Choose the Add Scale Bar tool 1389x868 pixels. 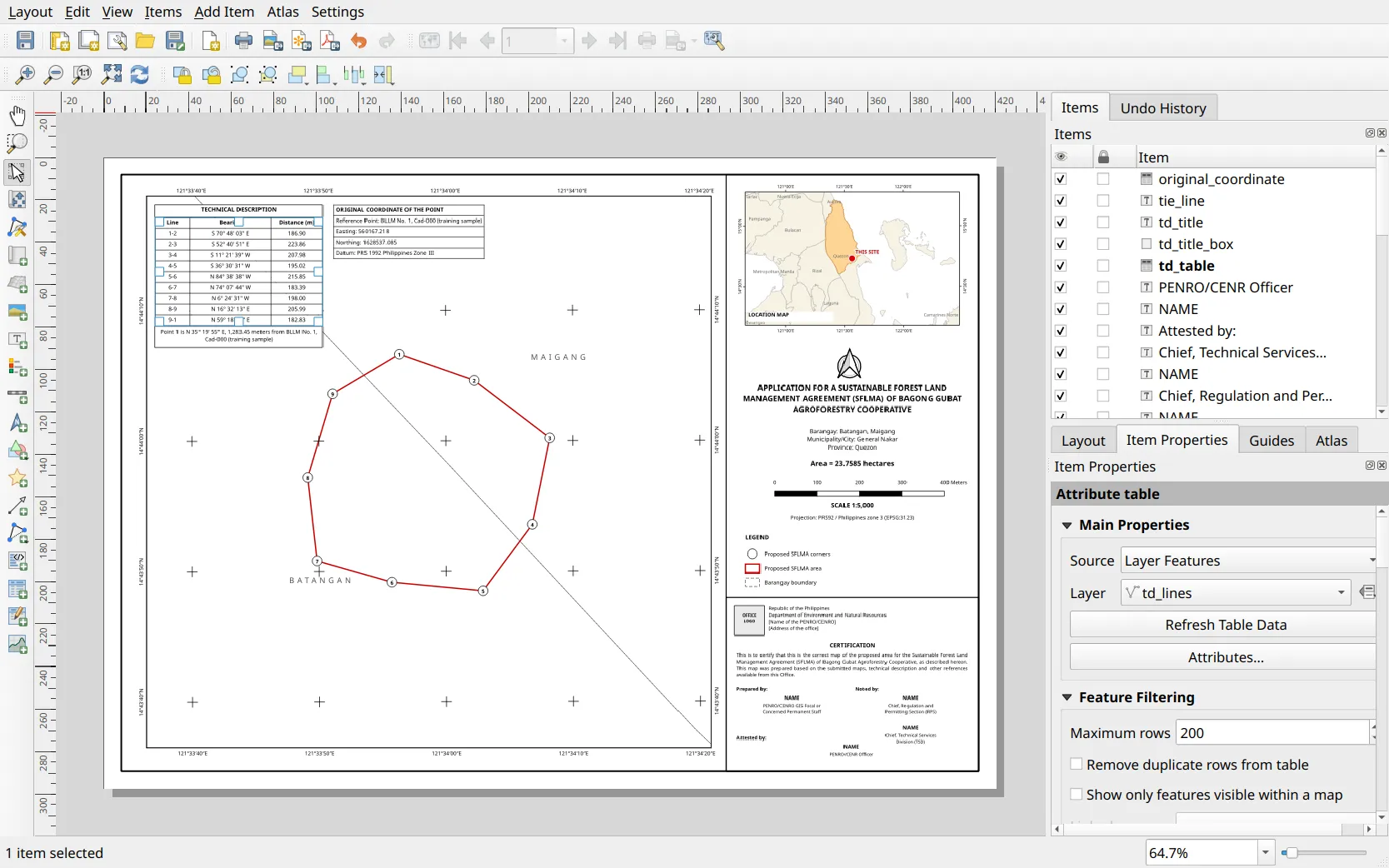[17, 396]
